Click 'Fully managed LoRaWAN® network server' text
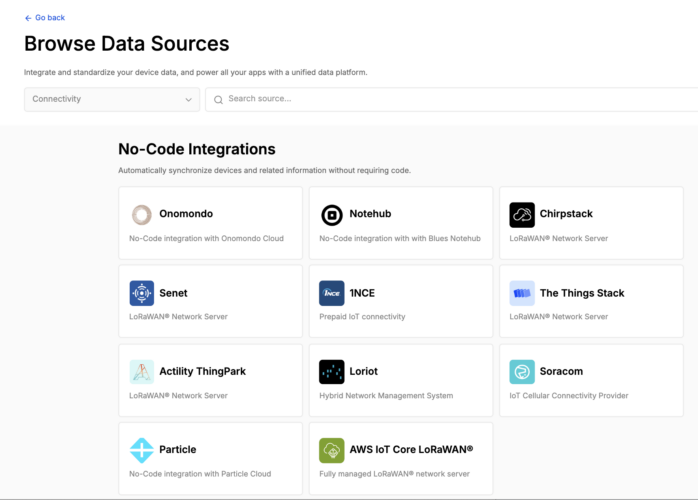The width and height of the screenshot is (698, 500). pyautogui.click(x=394, y=474)
